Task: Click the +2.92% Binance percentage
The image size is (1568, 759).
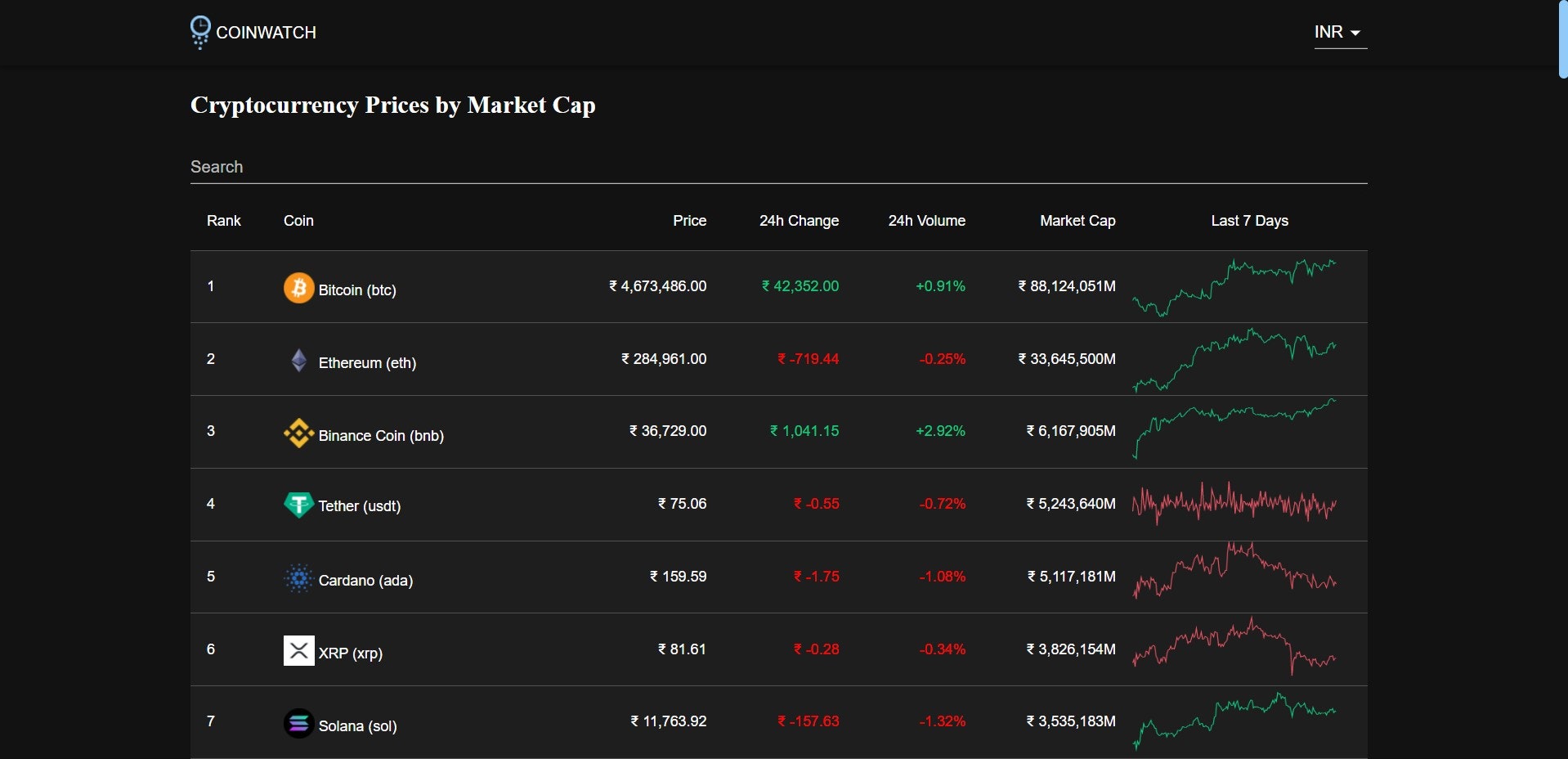Action: point(940,431)
